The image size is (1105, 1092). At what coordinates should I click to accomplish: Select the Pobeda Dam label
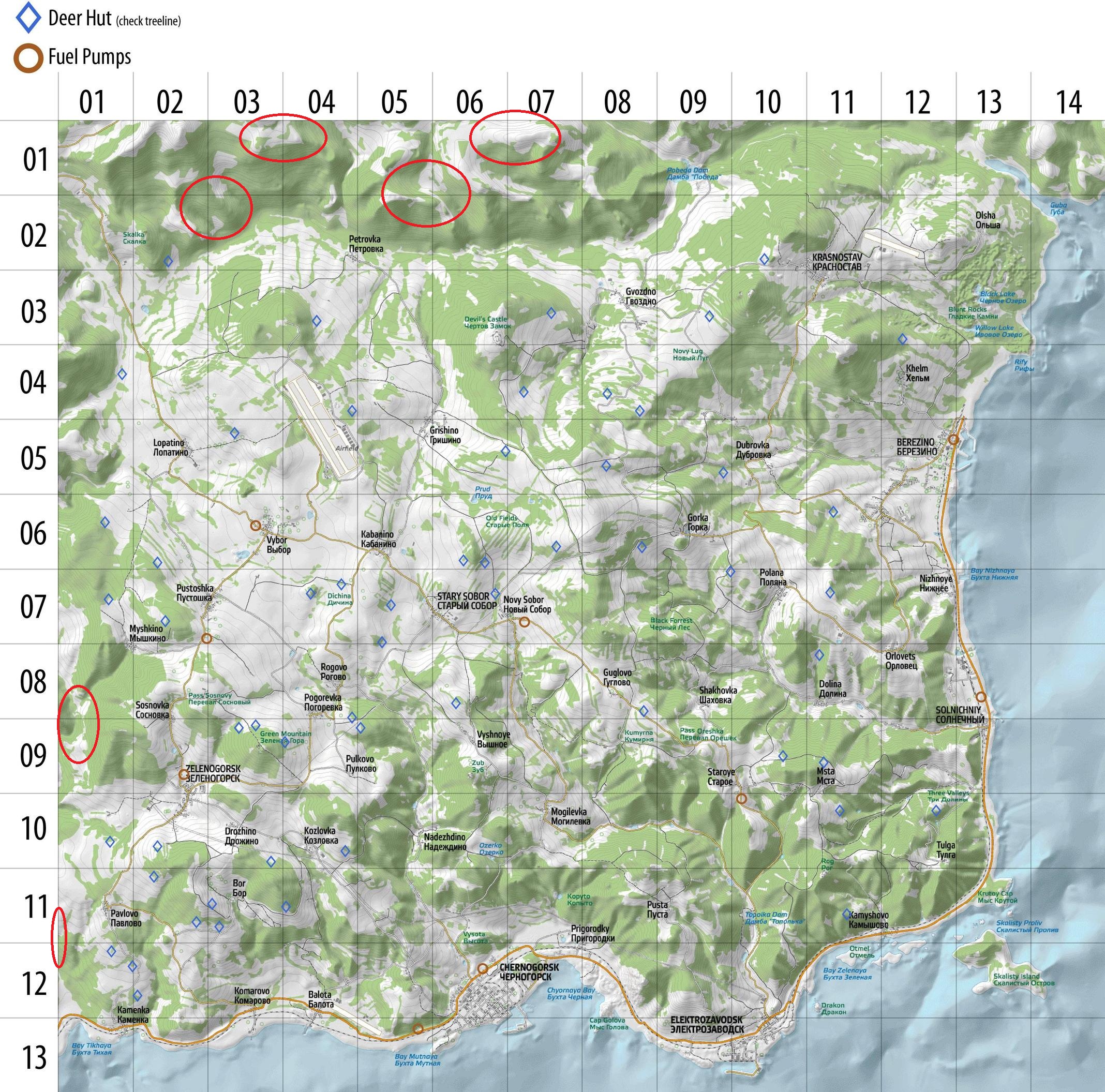[x=693, y=173]
